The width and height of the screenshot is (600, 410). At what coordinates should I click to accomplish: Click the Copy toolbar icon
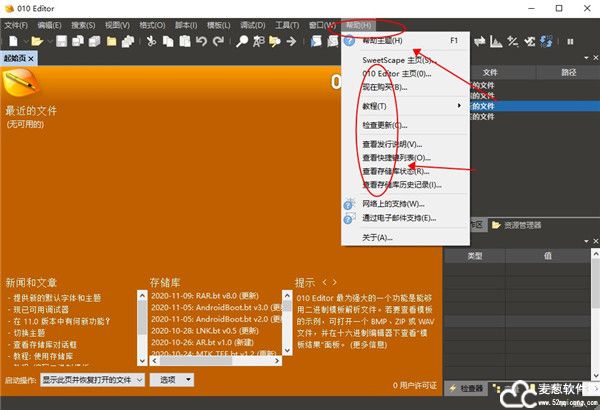[x=168, y=41]
